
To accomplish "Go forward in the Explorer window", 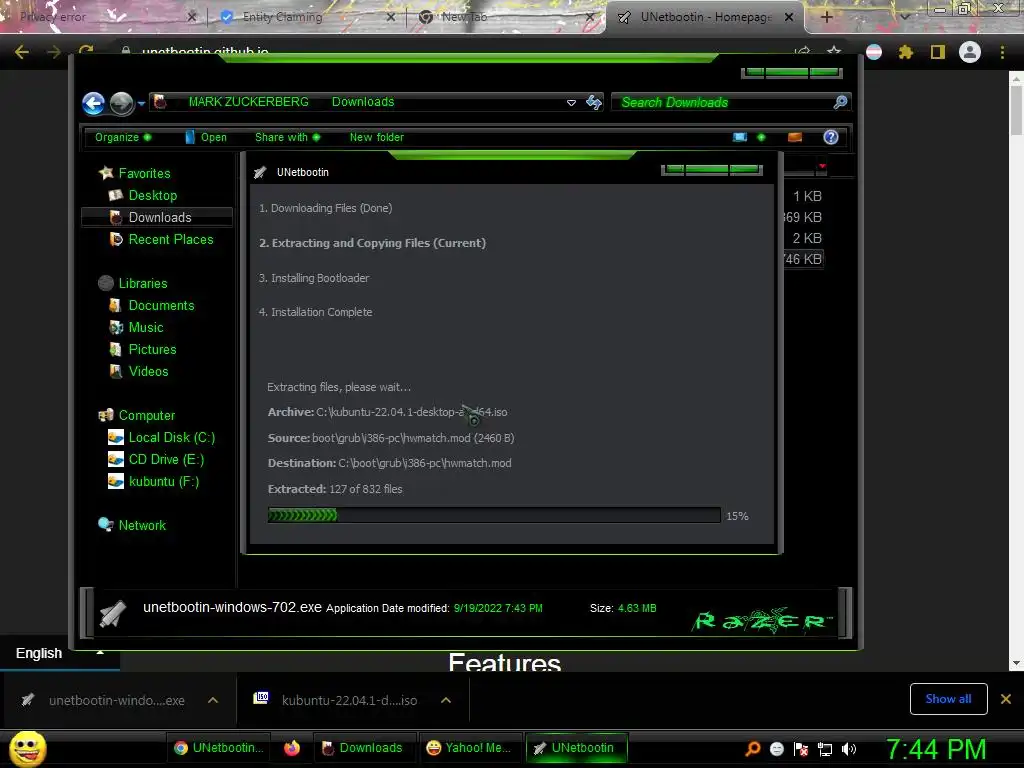I will tap(121, 103).
